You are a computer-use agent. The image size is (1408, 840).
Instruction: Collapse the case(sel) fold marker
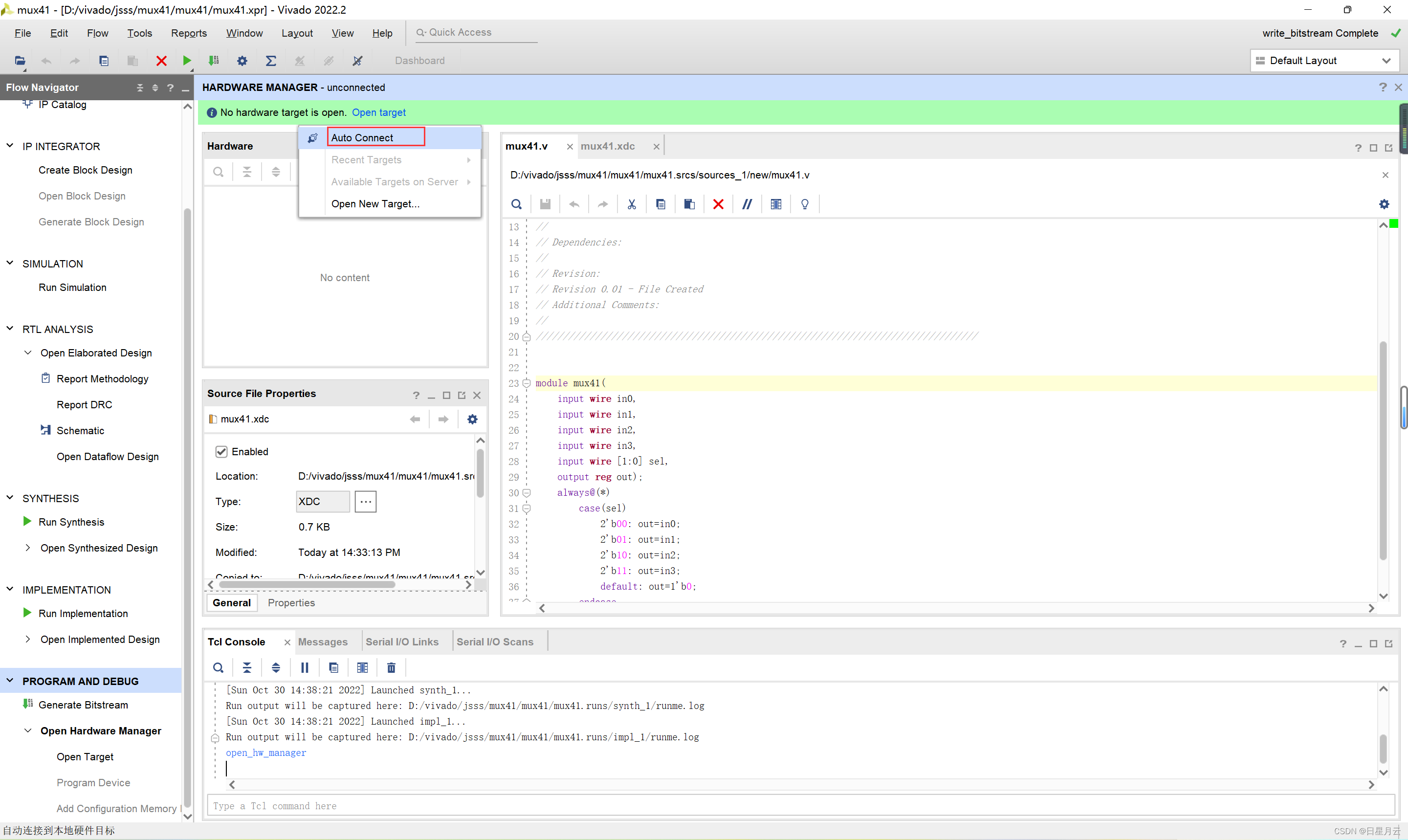tap(527, 508)
